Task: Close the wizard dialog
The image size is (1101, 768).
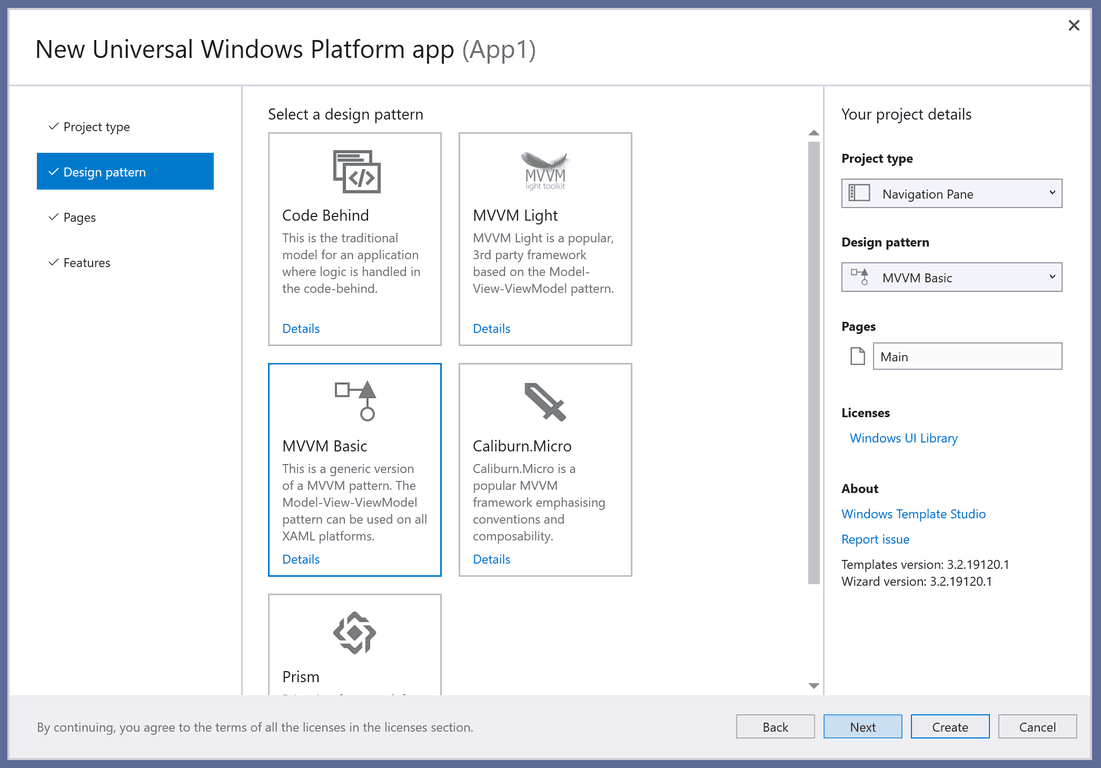Action: click(x=1074, y=25)
